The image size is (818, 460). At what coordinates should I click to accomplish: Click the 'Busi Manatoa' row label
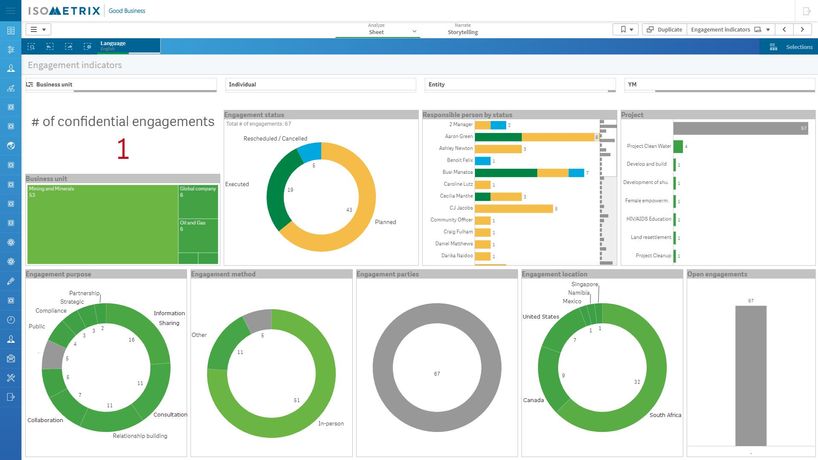tap(458, 172)
